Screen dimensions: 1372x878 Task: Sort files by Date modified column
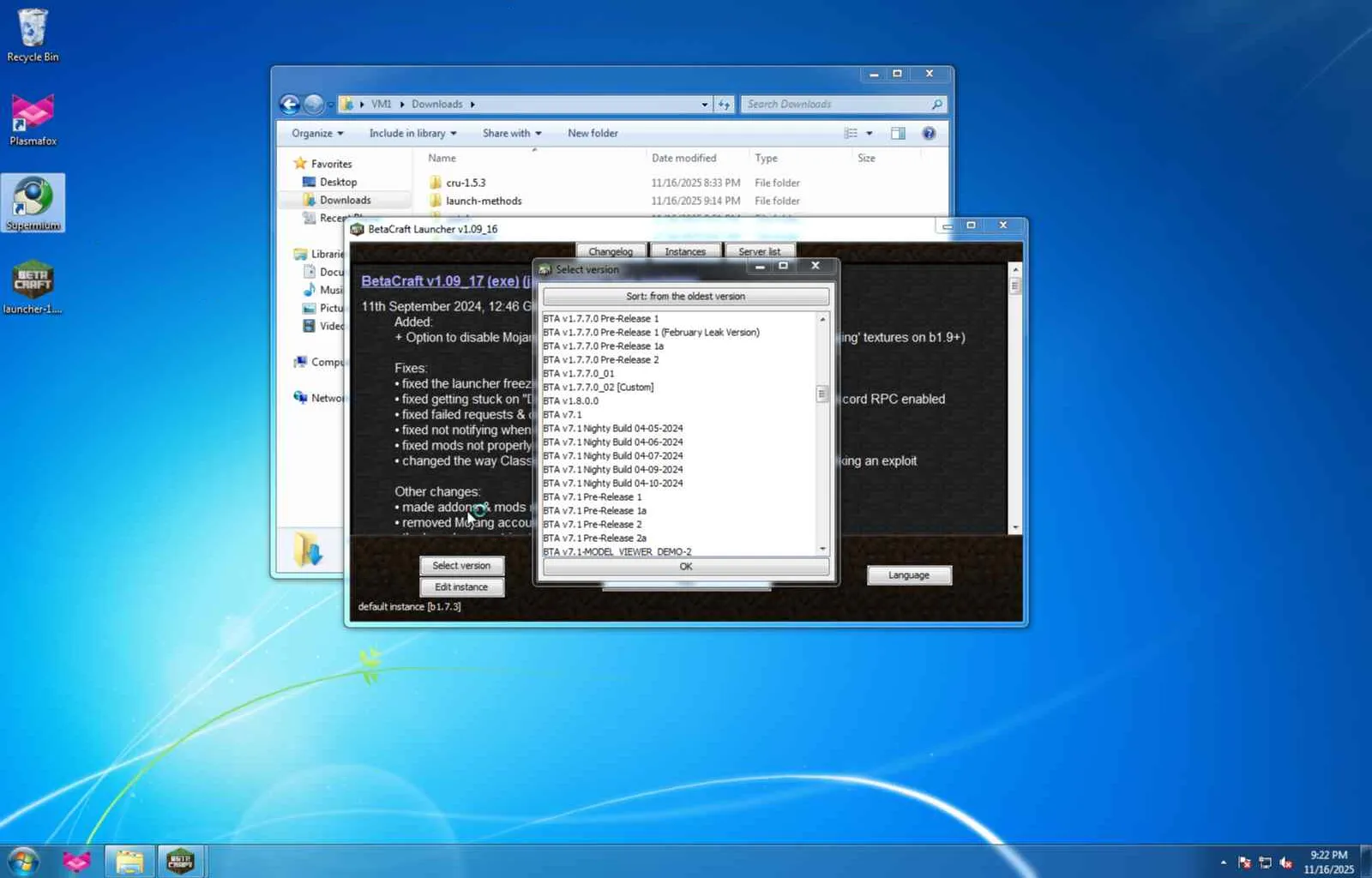683,159
